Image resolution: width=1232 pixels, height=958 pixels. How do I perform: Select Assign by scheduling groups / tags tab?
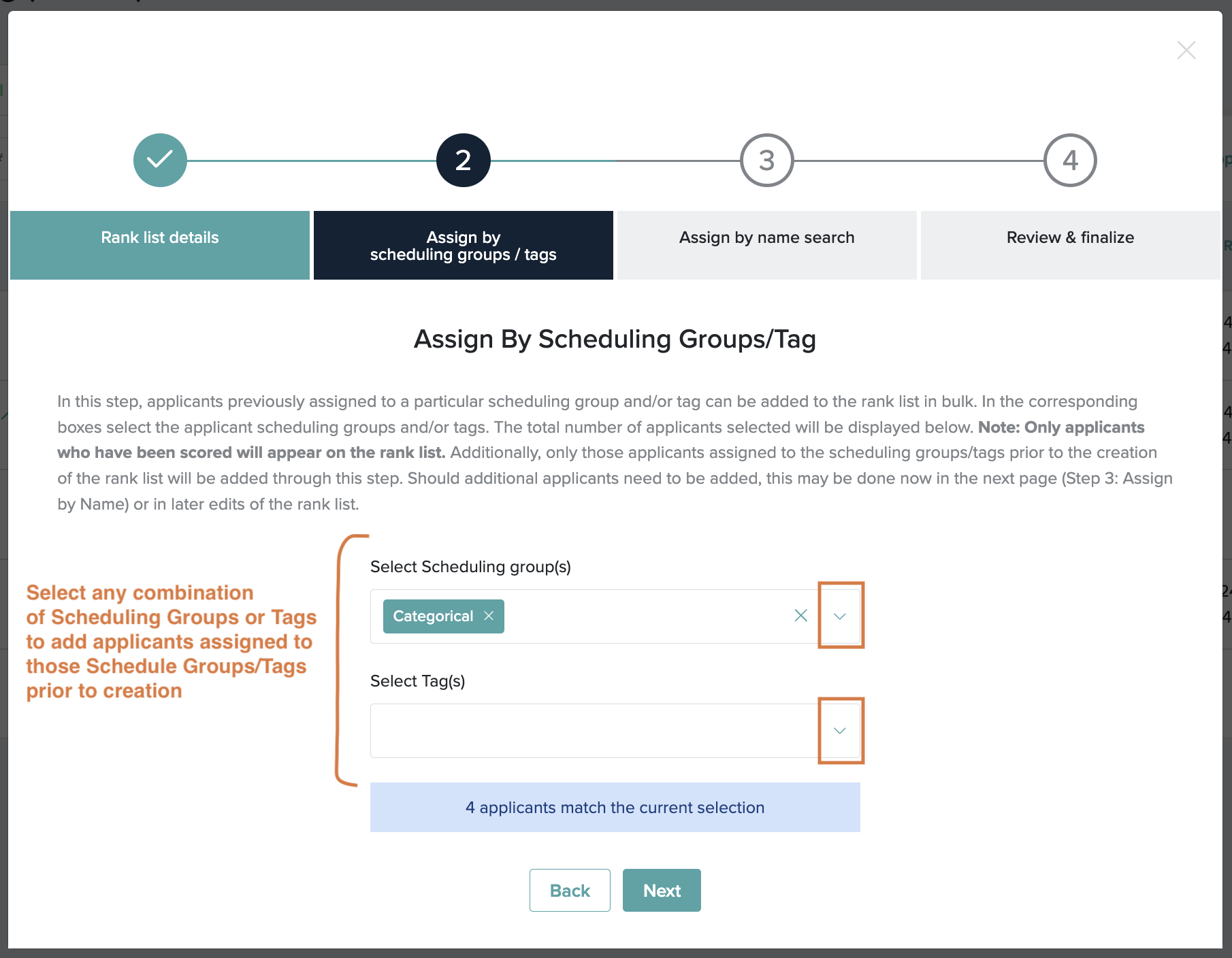[x=464, y=245]
